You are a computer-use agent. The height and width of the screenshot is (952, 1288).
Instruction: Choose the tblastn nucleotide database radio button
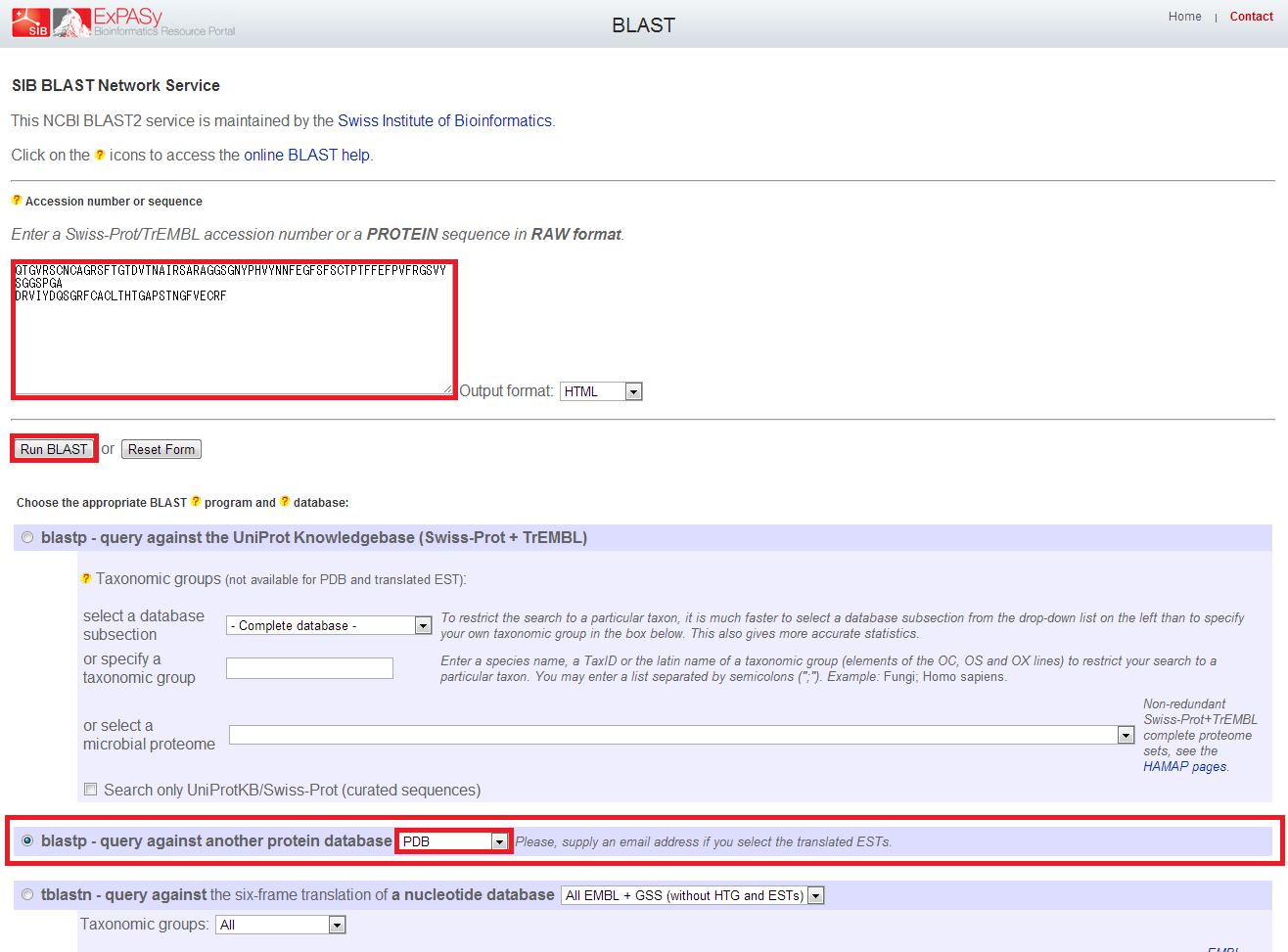point(27,894)
